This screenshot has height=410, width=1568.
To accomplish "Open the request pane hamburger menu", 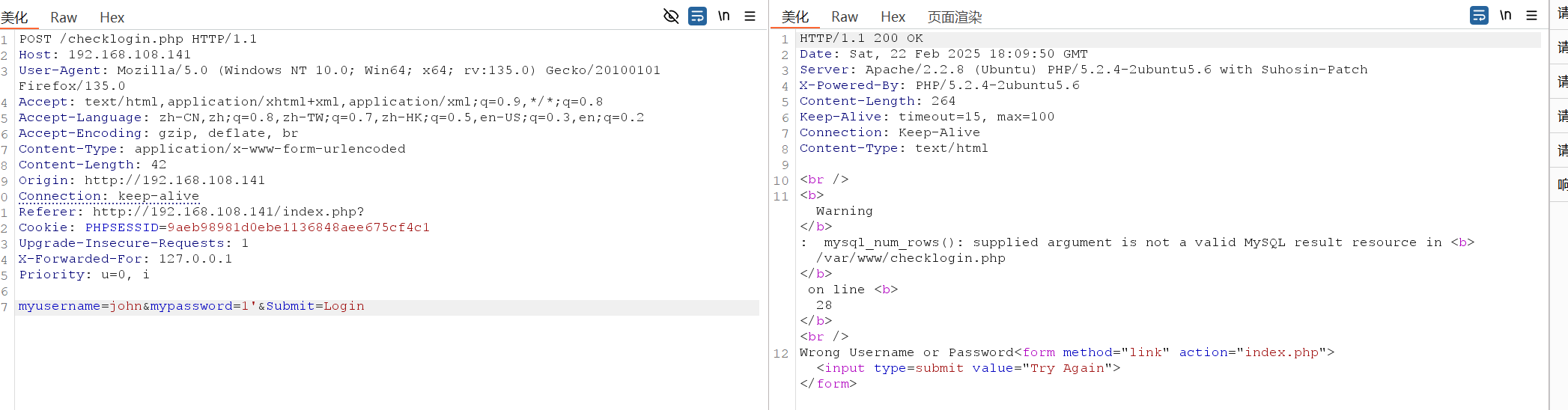I will coord(750,16).
